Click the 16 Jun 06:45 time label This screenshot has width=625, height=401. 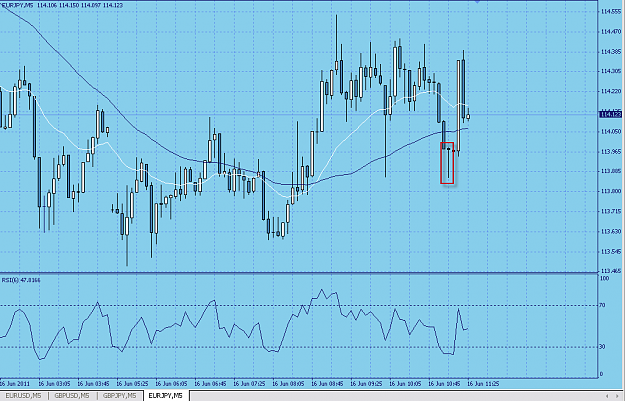[x=210, y=384]
